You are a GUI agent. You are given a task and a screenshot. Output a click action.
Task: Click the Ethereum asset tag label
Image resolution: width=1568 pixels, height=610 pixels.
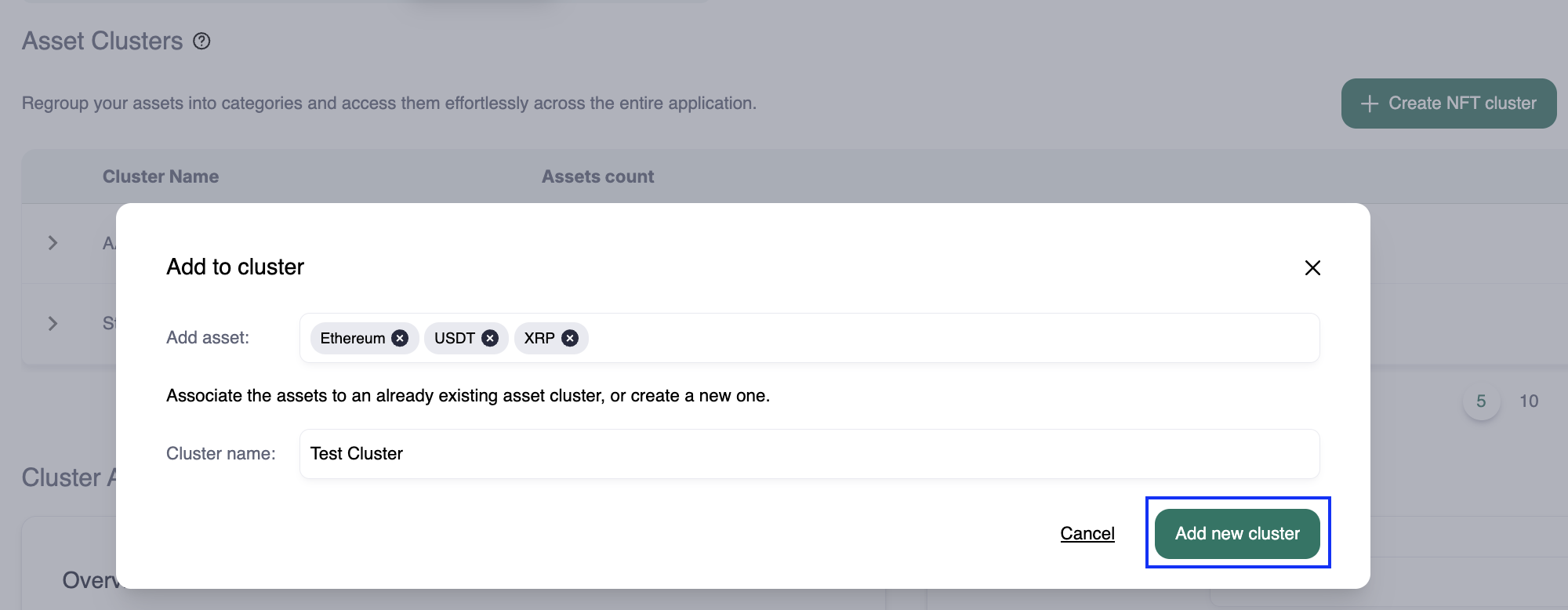click(352, 338)
